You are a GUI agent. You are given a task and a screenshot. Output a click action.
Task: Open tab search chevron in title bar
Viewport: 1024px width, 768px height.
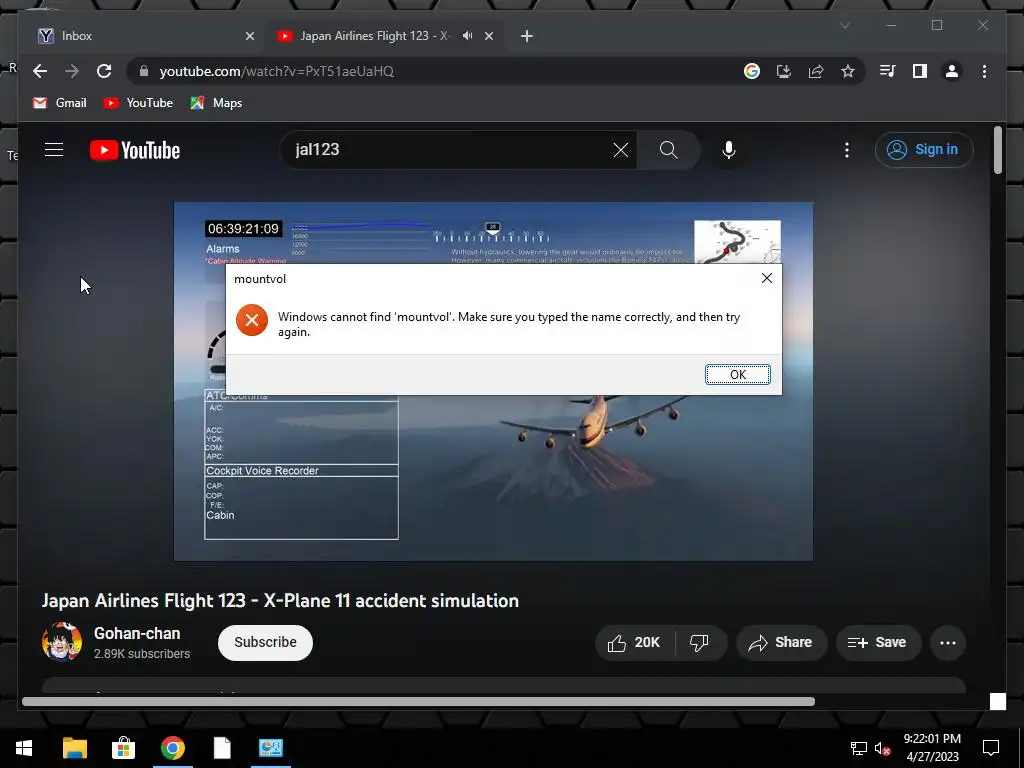(844, 25)
